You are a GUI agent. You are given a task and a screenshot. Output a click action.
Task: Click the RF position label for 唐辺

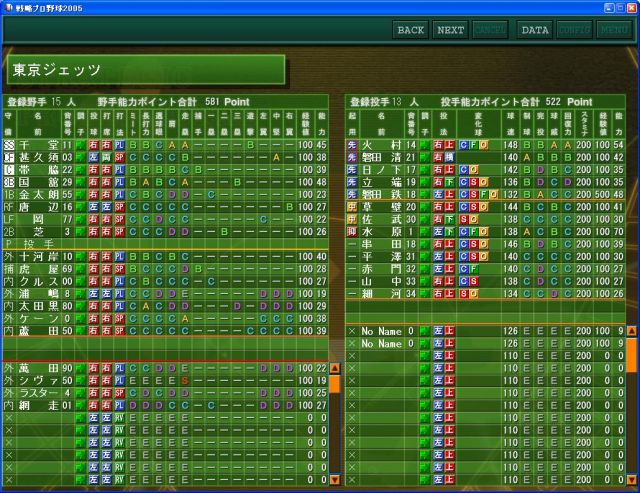click(x=9, y=207)
